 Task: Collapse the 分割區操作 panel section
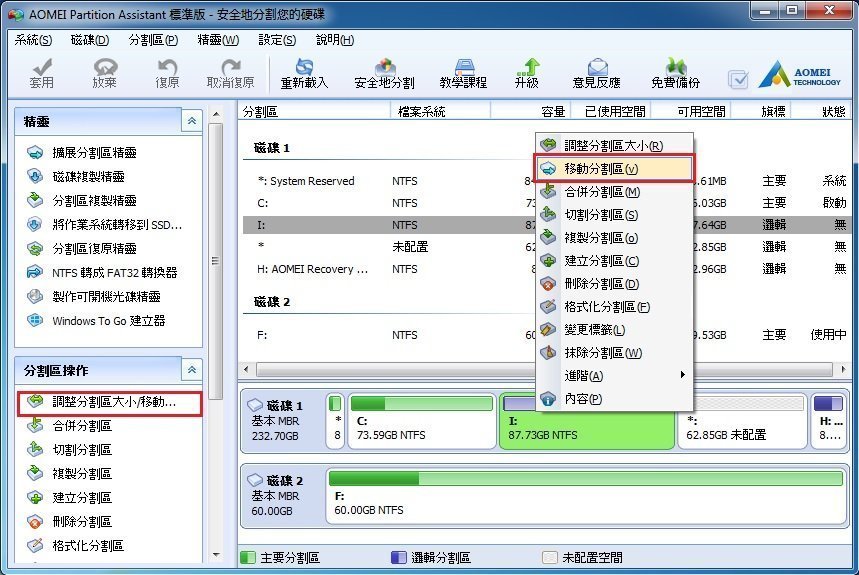coord(192,370)
